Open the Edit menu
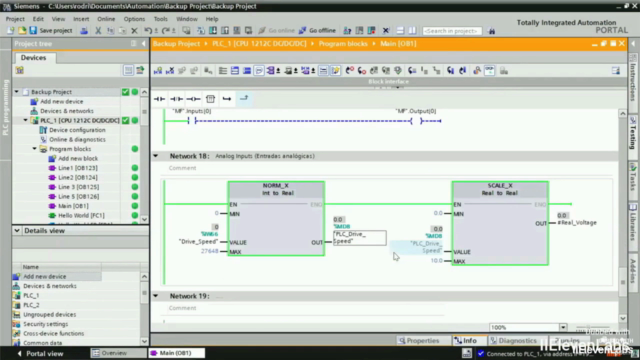 pos(38,19)
